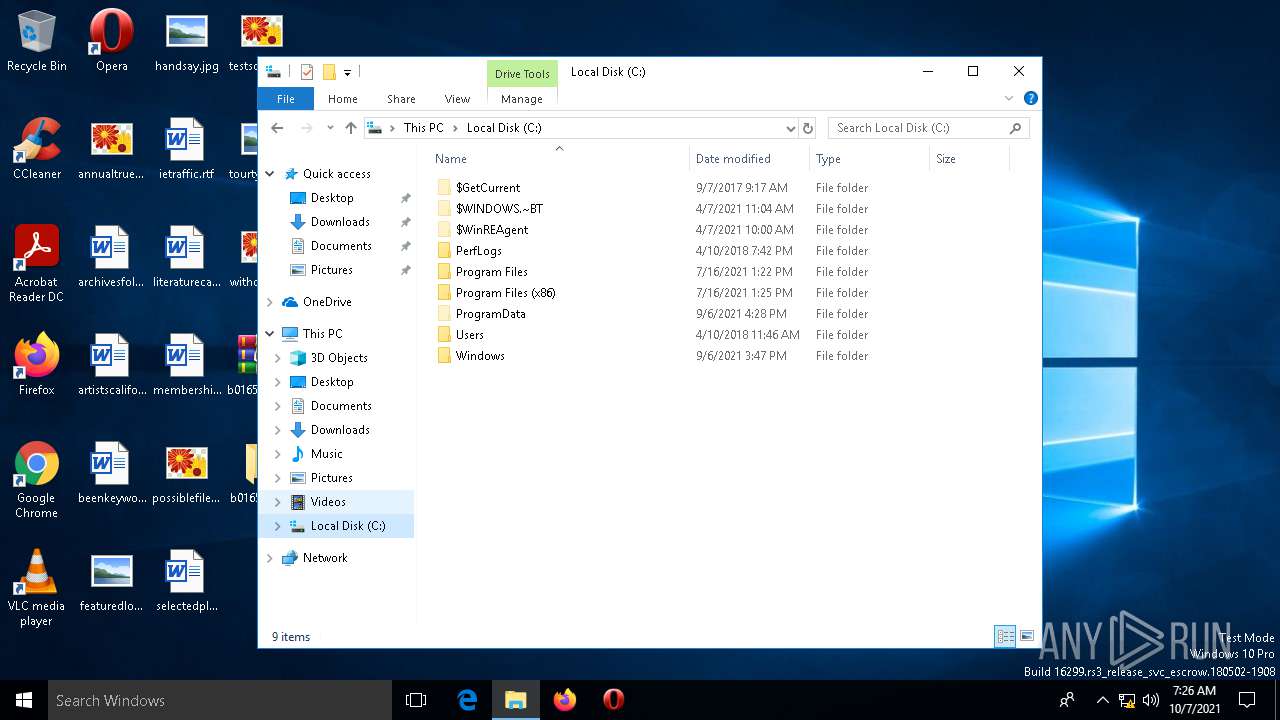Go forward with the Forward arrow
Screen dimensions: 1280x720
coord(307,128)
